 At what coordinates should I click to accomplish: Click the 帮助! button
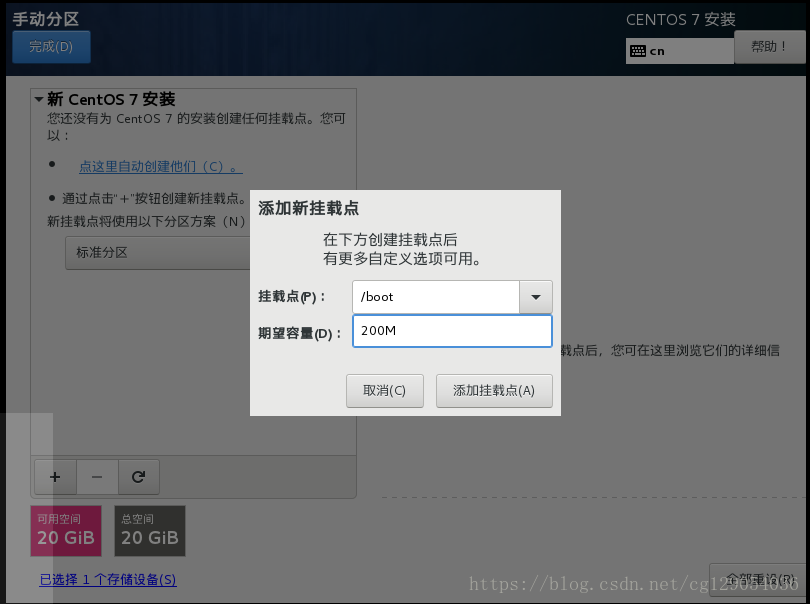[x=769, y=47]
